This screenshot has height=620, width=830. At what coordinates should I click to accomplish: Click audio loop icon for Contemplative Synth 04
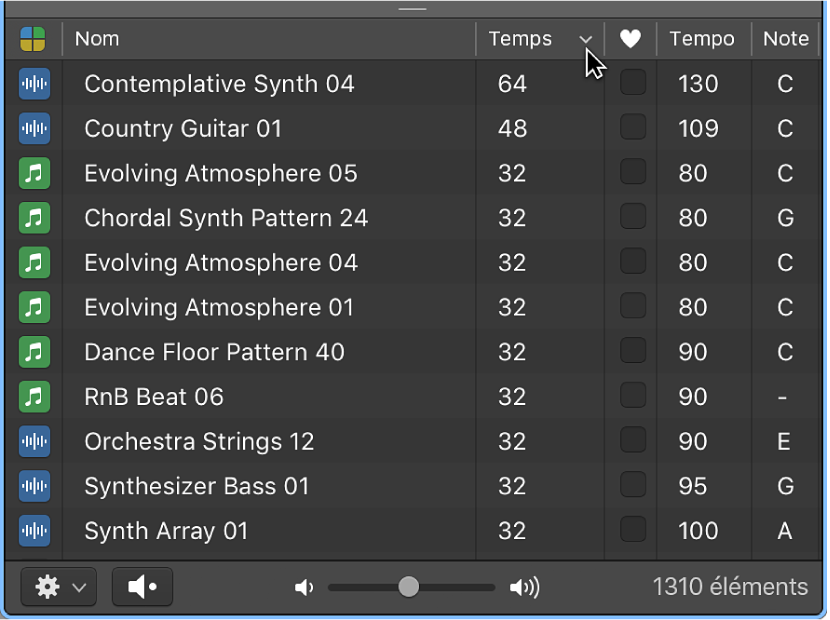tap(34, 84)
